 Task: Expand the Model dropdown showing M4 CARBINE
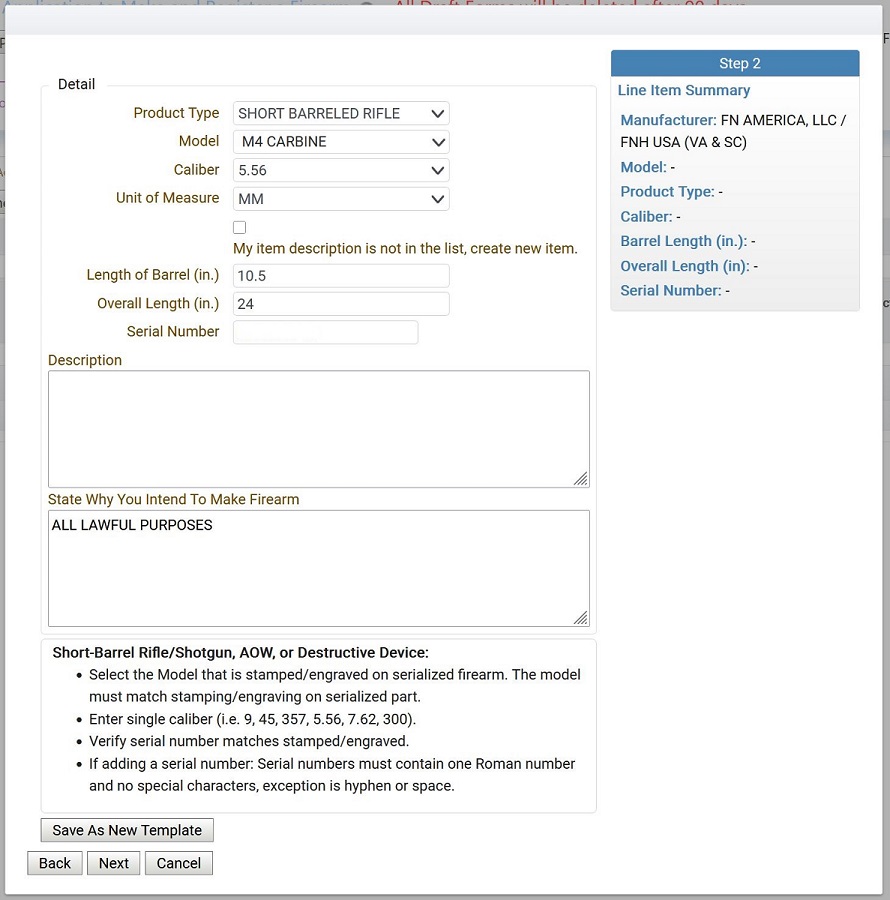coord(341,142)
